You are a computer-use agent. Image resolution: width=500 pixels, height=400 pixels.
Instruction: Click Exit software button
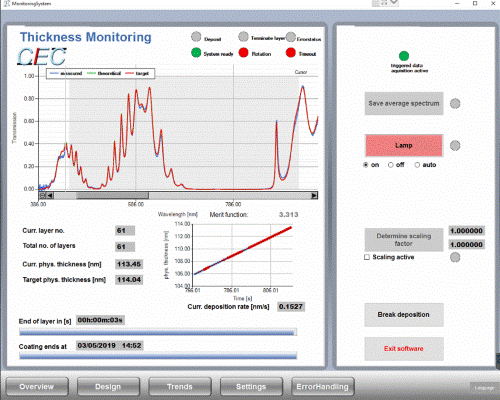coord(404,349)
